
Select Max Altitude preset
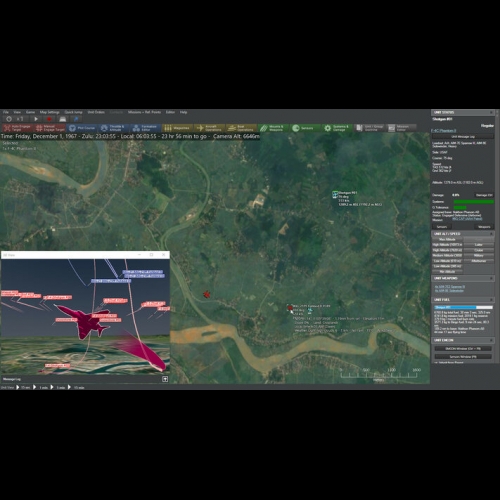447,239
